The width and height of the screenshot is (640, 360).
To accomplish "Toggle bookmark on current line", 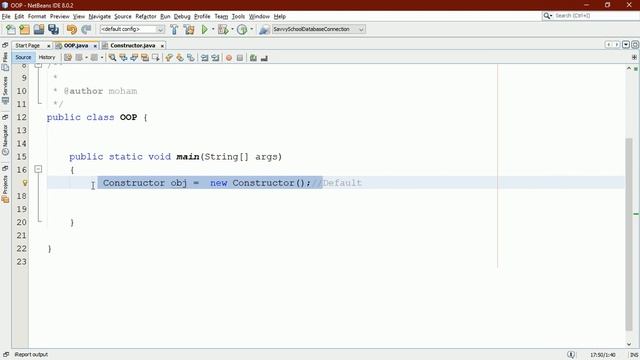I will pos(191,58).
